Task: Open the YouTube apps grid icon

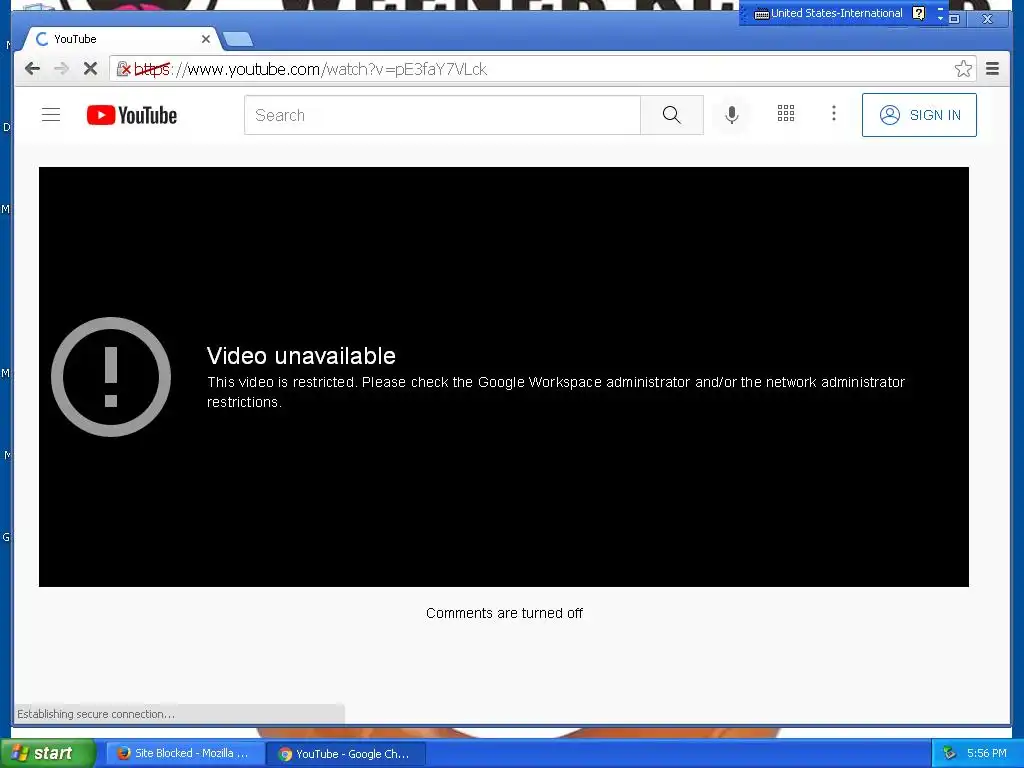Action: [x=786, y=114]
